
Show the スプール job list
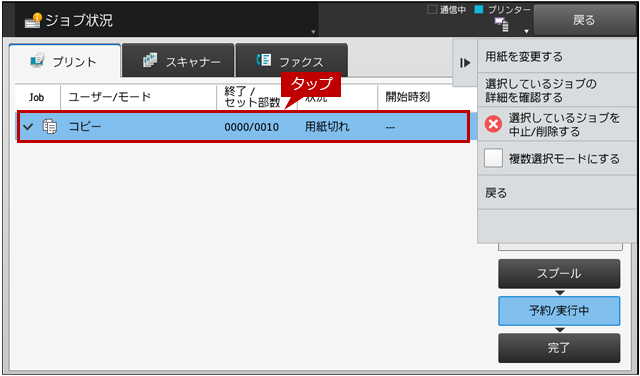[559, 274]
